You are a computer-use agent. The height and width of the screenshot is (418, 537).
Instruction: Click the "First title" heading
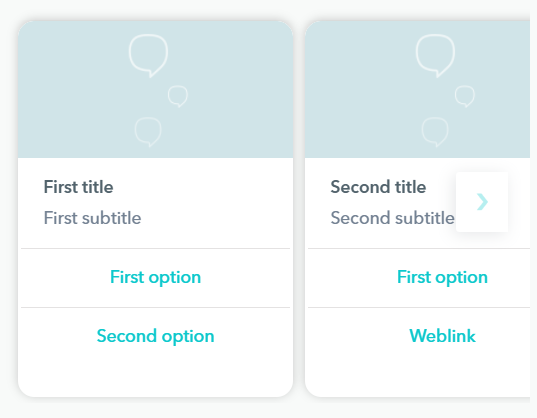pos(78,187)
